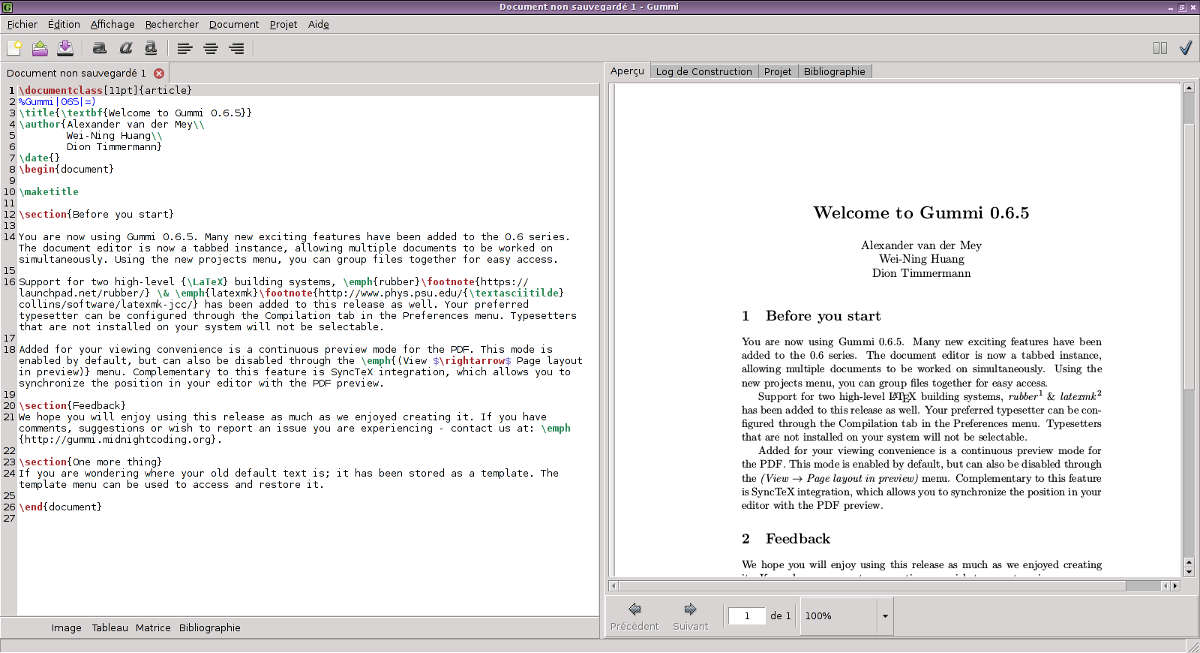Create a new document with the toolbar icon
The height and width of the screenshot is (653, 1200).
pos(14,47)
